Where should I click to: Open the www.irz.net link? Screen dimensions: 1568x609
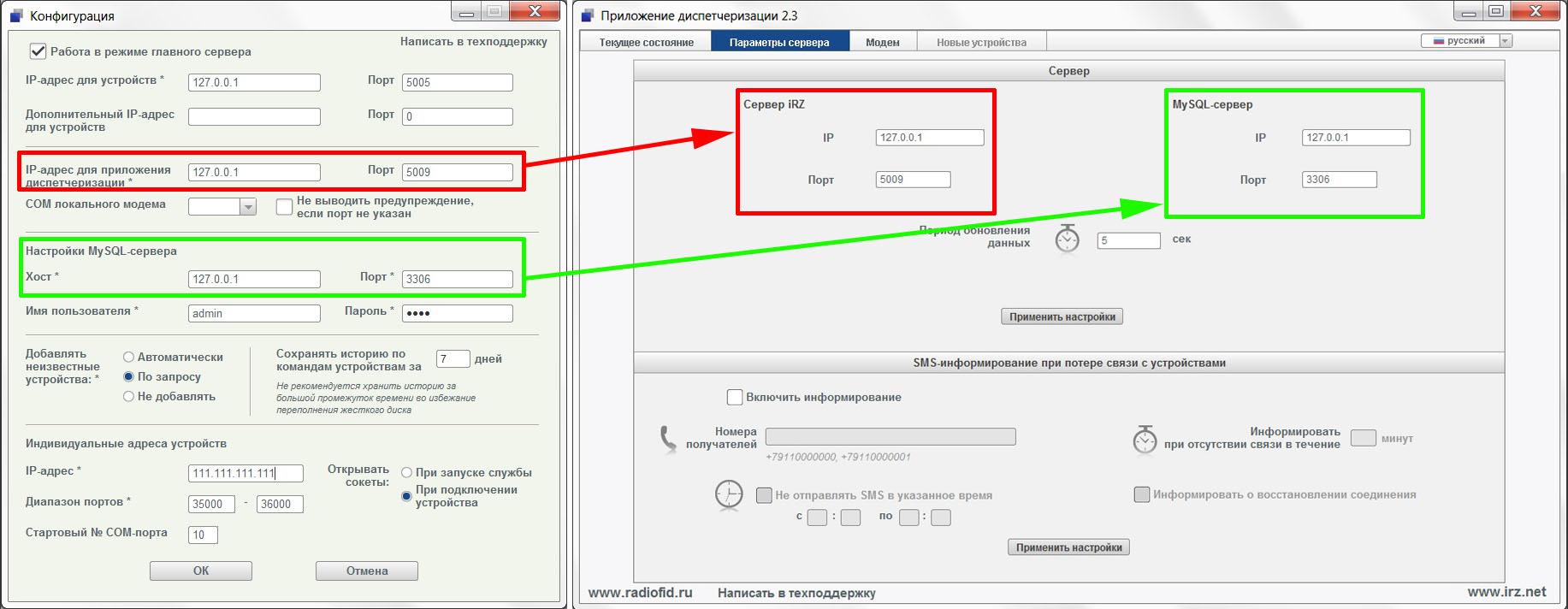pyautogui.click(x=1507, y=591)
